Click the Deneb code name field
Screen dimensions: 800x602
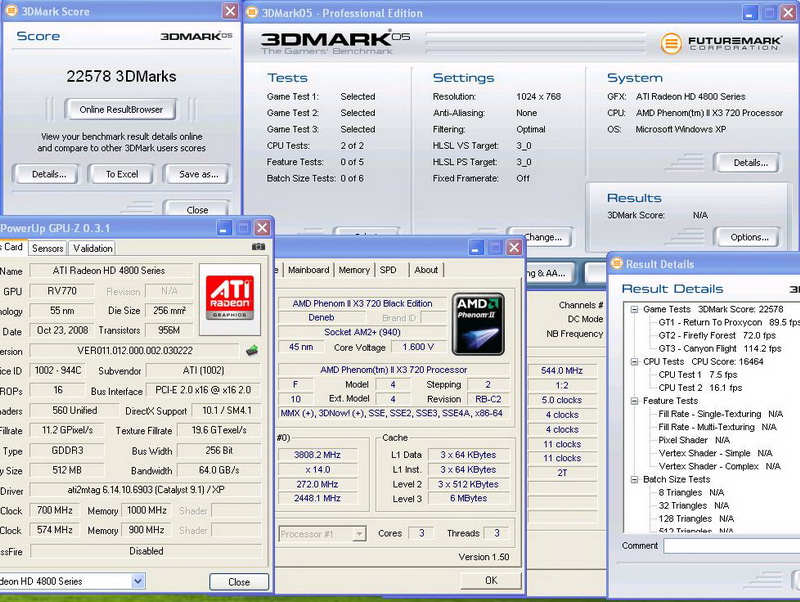[x=321, y=317]
